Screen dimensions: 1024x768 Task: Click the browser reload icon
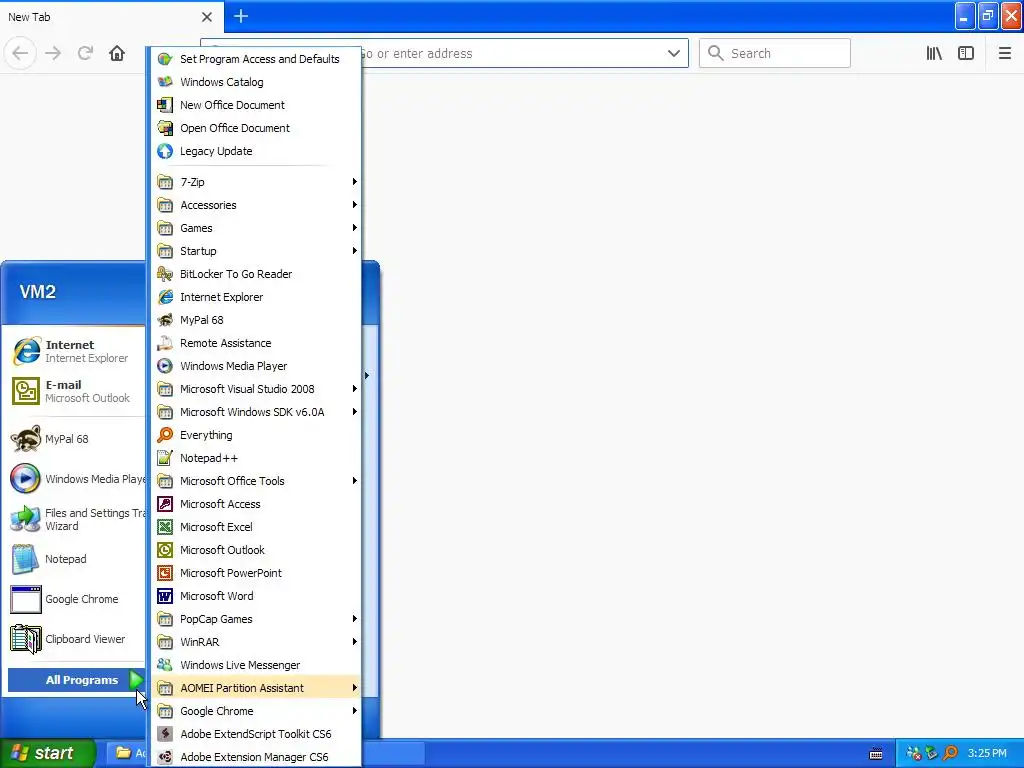(x=85, y=53)
